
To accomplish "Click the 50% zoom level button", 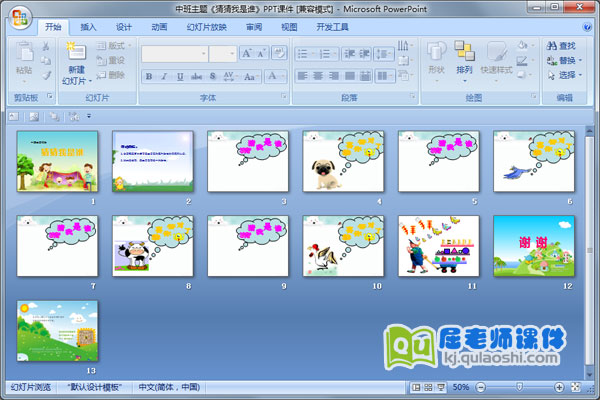I will (461, 387).
